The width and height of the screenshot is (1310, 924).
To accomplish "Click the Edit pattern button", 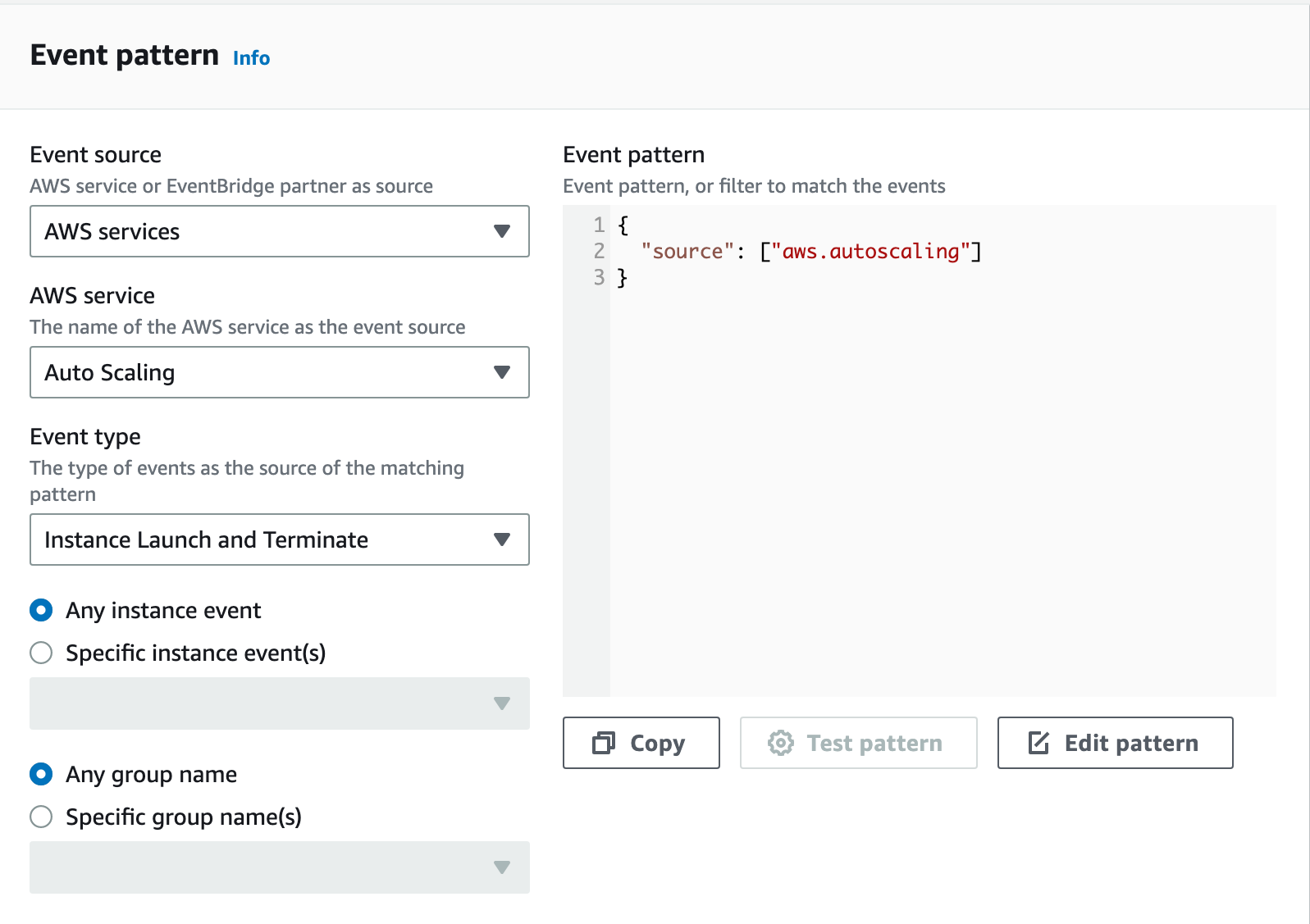I will point(1115,743).
